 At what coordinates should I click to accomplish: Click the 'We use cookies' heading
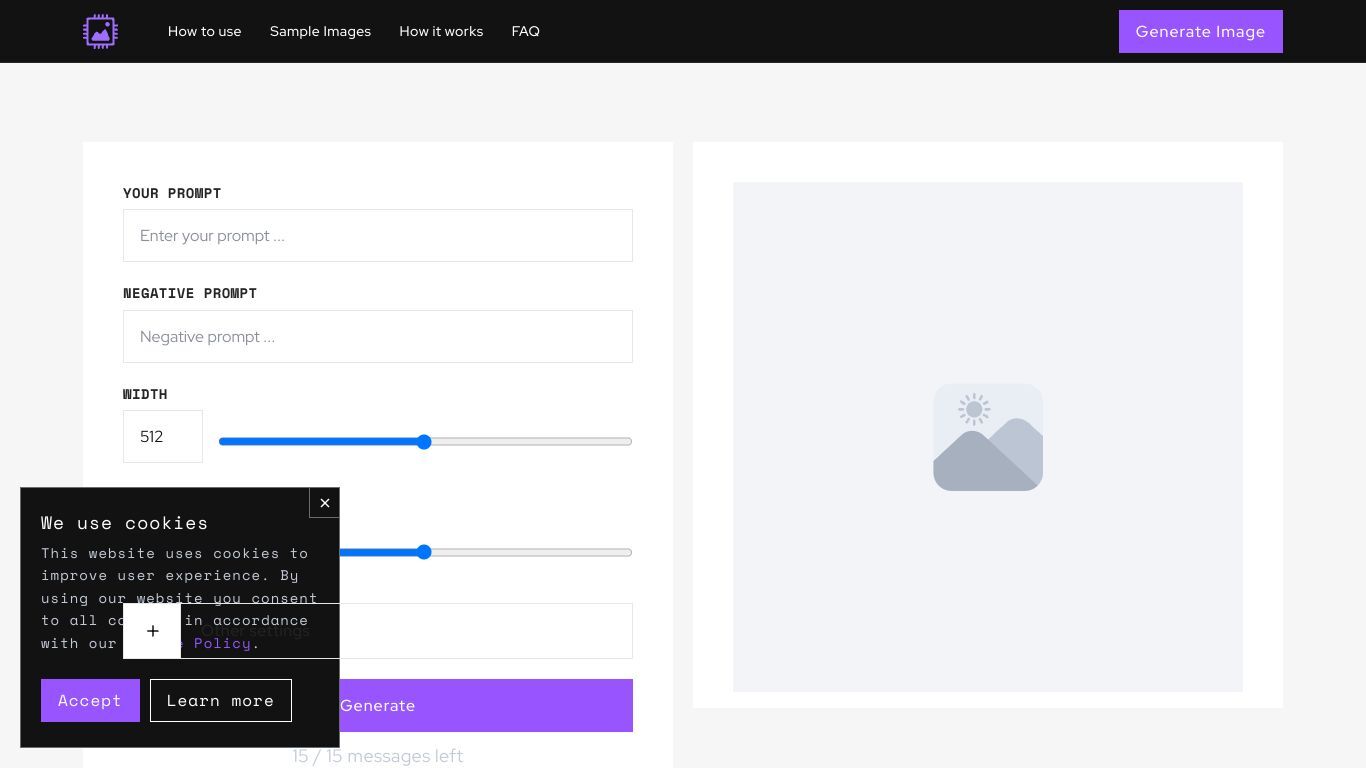click(x=125, y=522)
